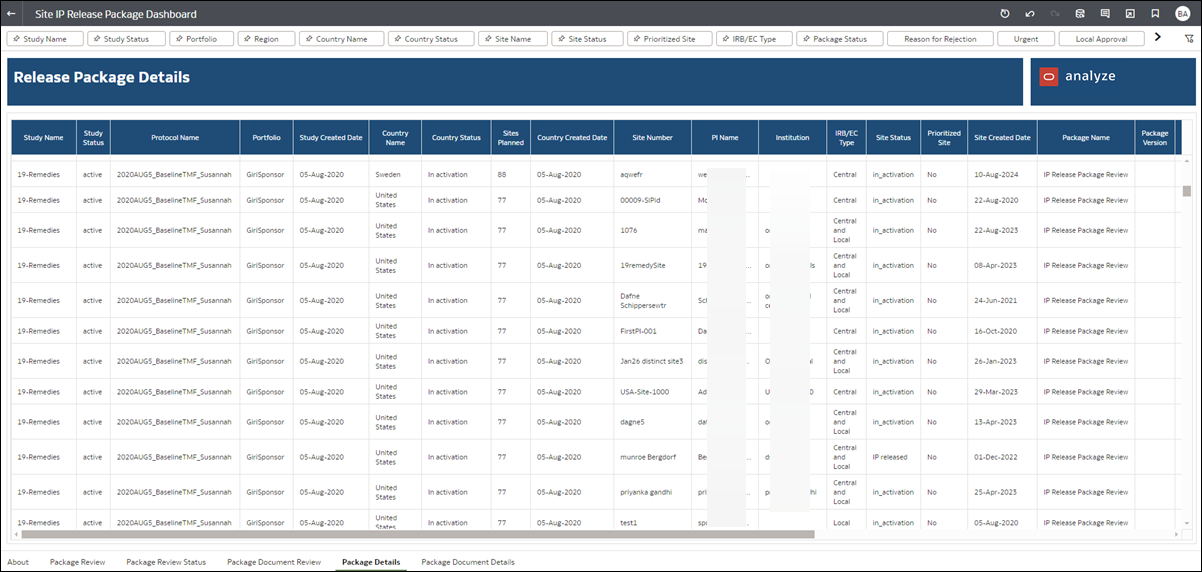The width and height of the screenshot is (1202, 572).
Task: Open the Reason for Rejection filter
Action: click(940, 39)
